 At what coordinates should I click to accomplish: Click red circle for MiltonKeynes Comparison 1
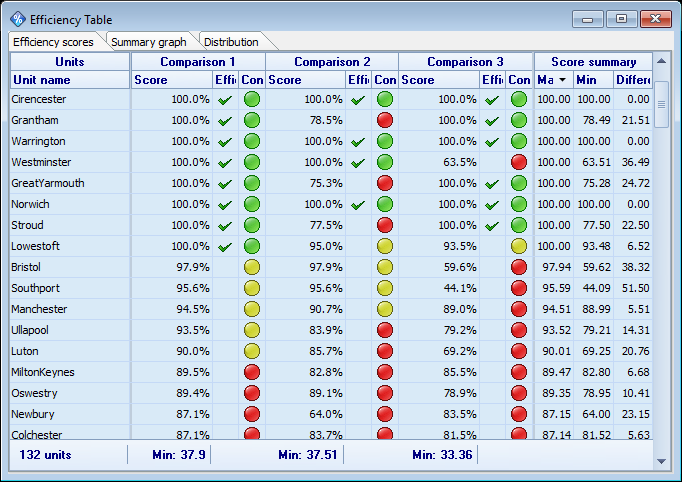coord(251,373)
